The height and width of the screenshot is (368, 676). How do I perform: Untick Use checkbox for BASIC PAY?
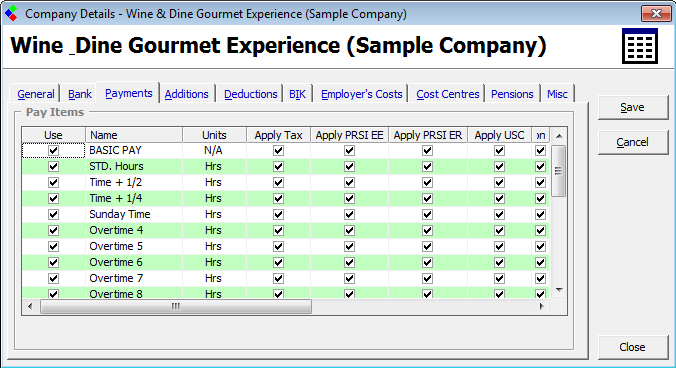(53, 150)
